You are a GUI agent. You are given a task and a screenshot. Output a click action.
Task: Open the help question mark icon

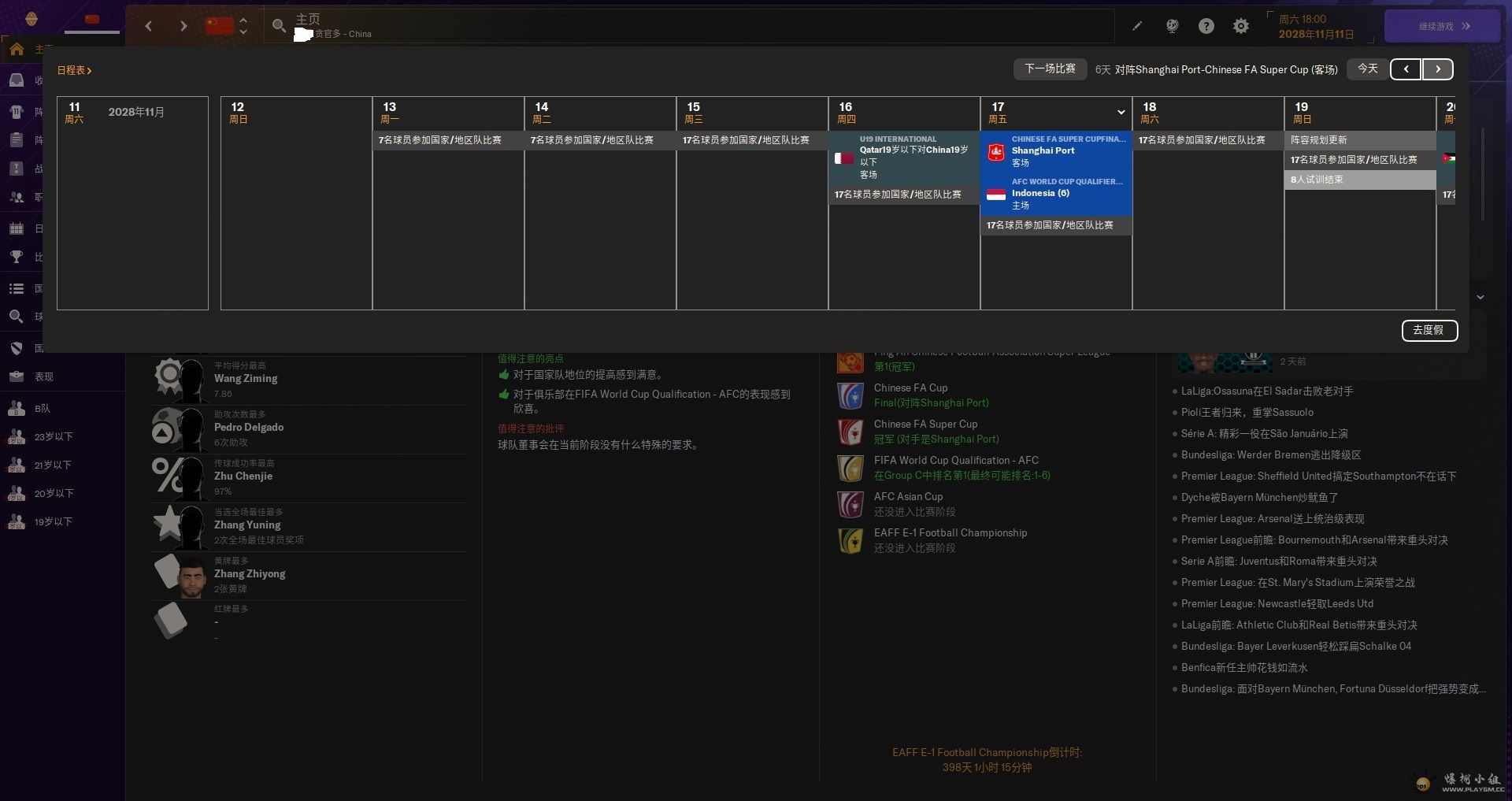pyautogui.click(x=1206, y=26)
